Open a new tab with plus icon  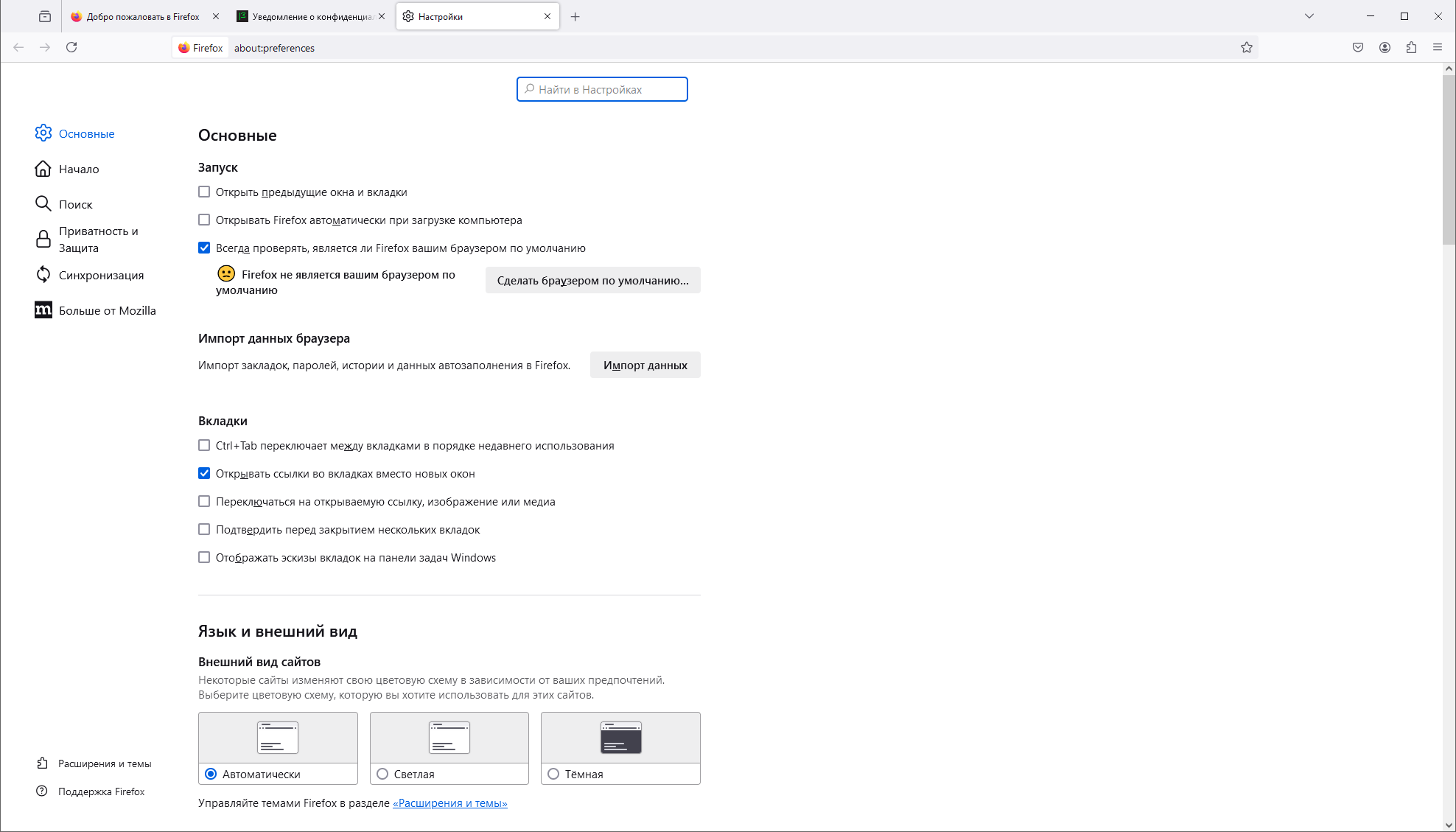[575, 16]
